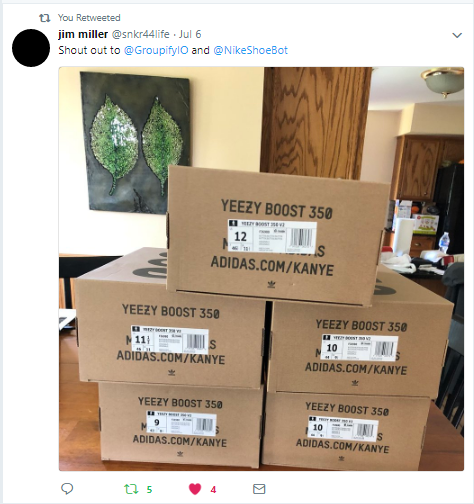
Task: Click the tweet text Shout out to
Action: [x=89, y=50]
